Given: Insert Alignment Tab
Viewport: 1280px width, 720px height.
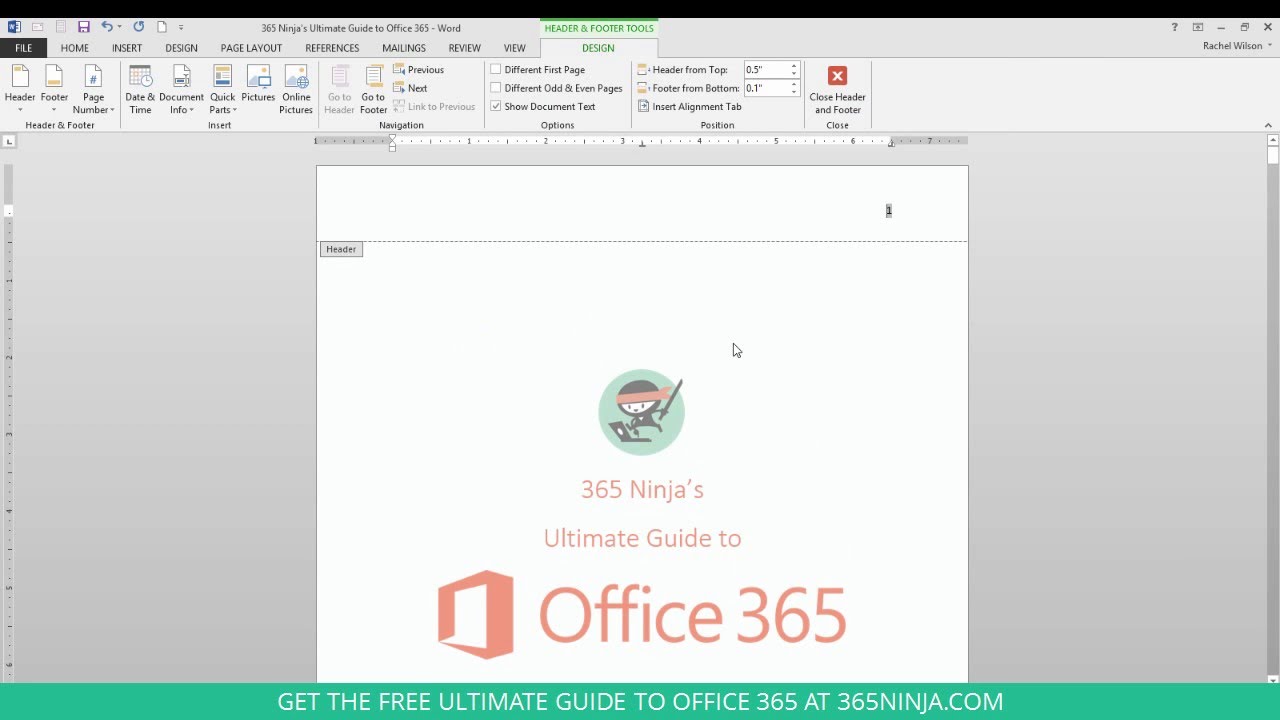Looking at the screenshot, I should click(x=690, y=106).
